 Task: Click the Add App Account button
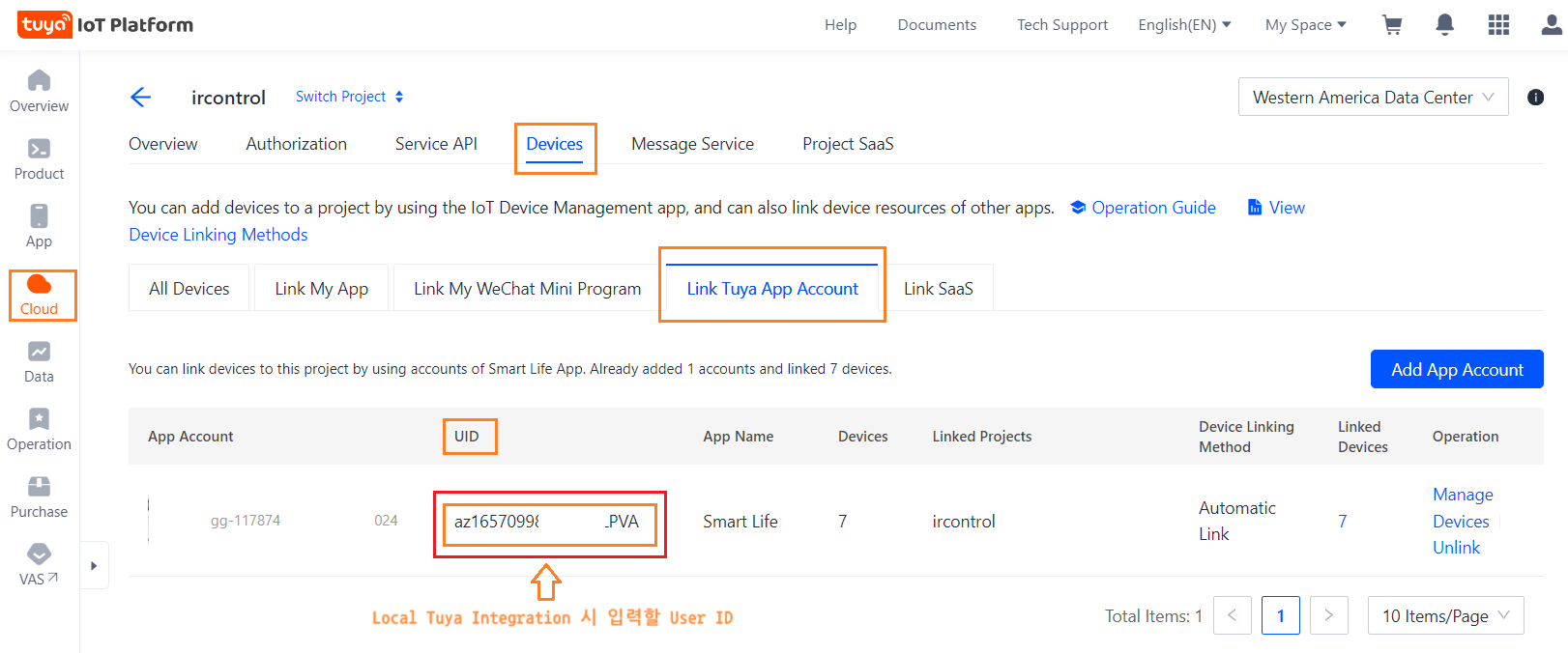click(x=1457, y=369)
